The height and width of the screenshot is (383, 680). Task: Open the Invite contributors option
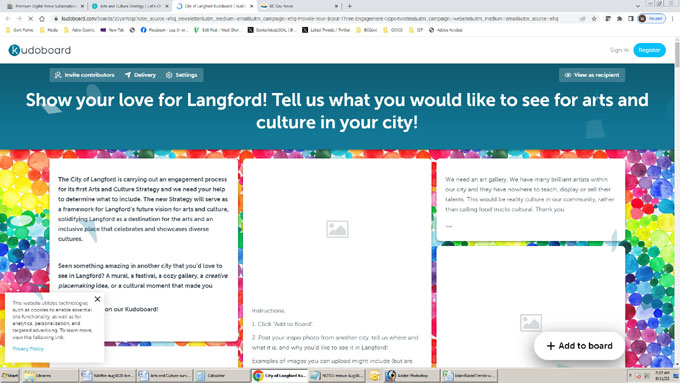[x=85, y=75]
